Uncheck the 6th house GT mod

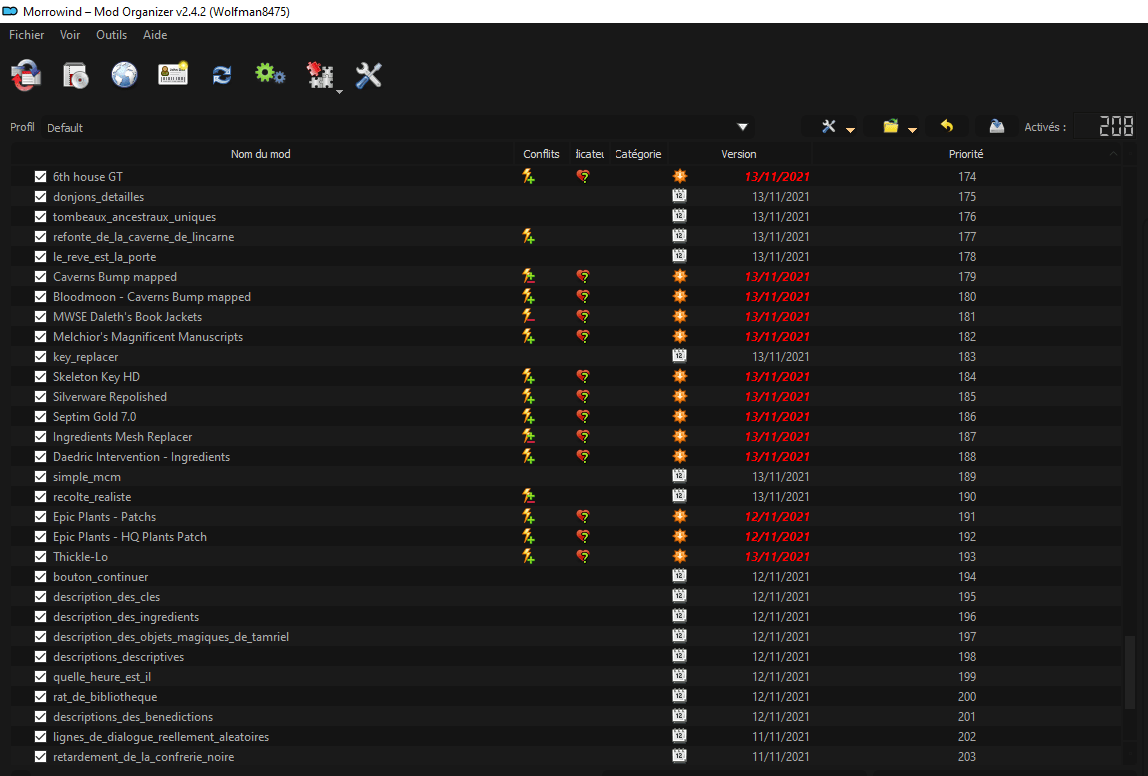[41, 177]
